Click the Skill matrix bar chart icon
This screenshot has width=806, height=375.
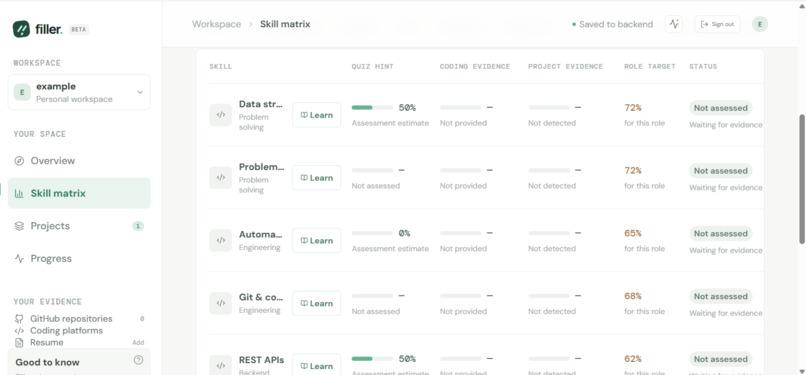[x=19, y=194]
